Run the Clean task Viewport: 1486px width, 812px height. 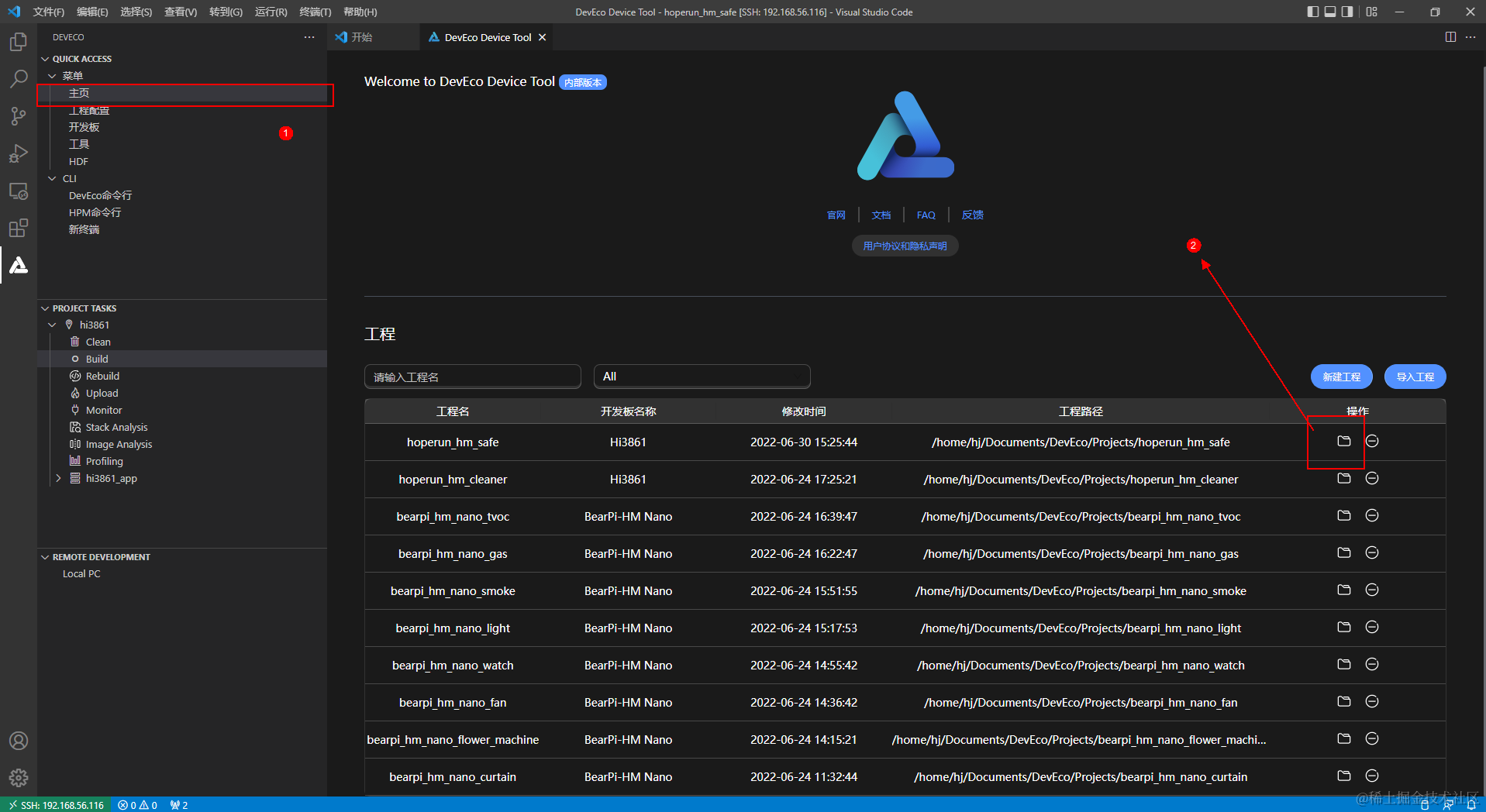point(98,342)
